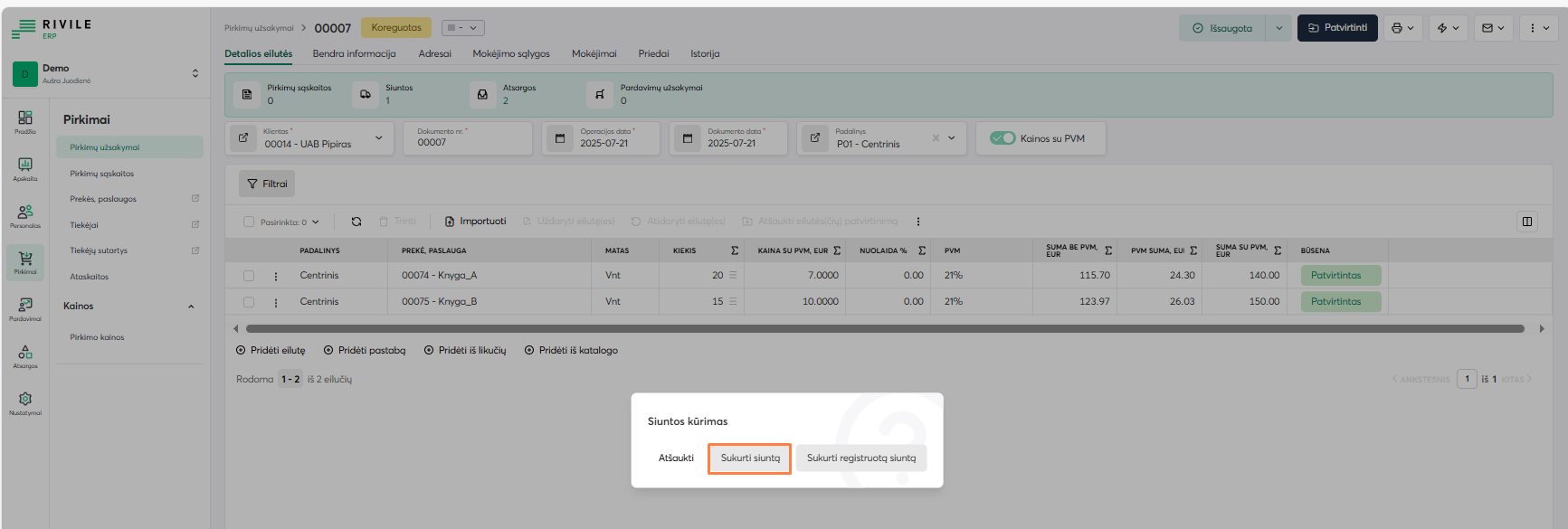Check the Knyga_A row checkbox
Viewport: 1568px width, 529px height.
point(249,276)
